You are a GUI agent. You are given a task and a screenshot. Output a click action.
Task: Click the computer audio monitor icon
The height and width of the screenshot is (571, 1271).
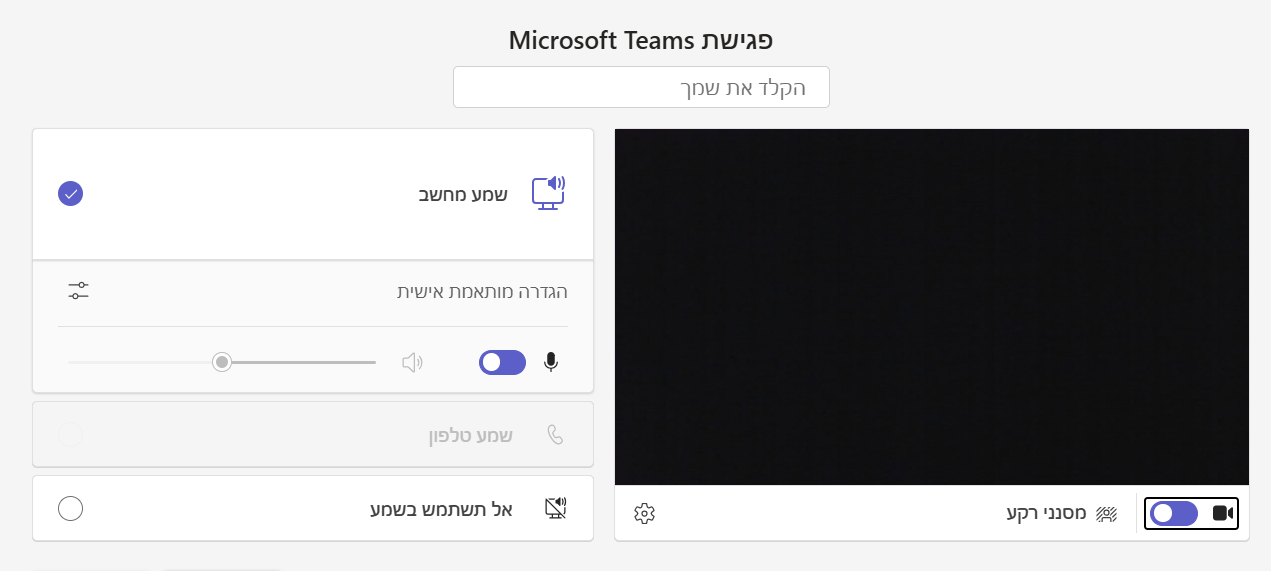pos(548,193)
